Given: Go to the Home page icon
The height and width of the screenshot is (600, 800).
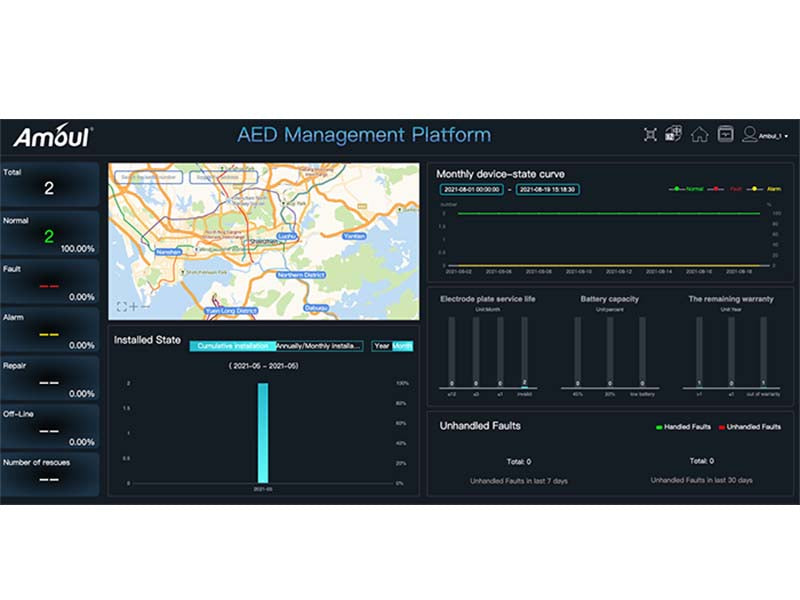Looking at the screenshot, I should [x=699, y=135].
